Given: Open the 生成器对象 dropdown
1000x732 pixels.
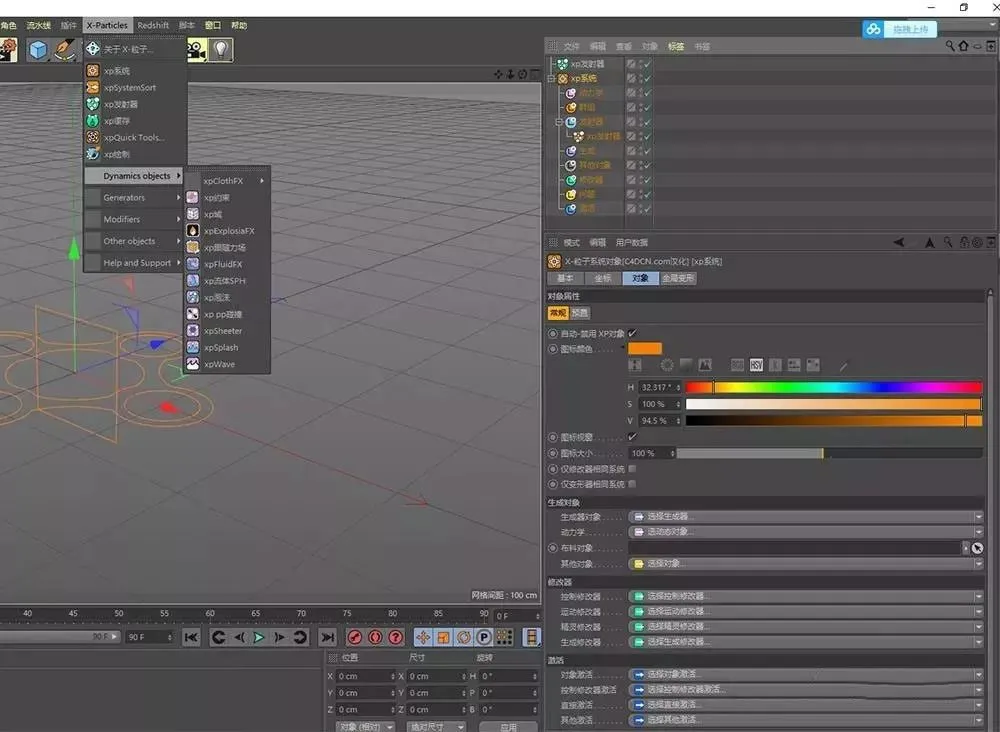Looking at the screenshot, I should pos(805,516).
